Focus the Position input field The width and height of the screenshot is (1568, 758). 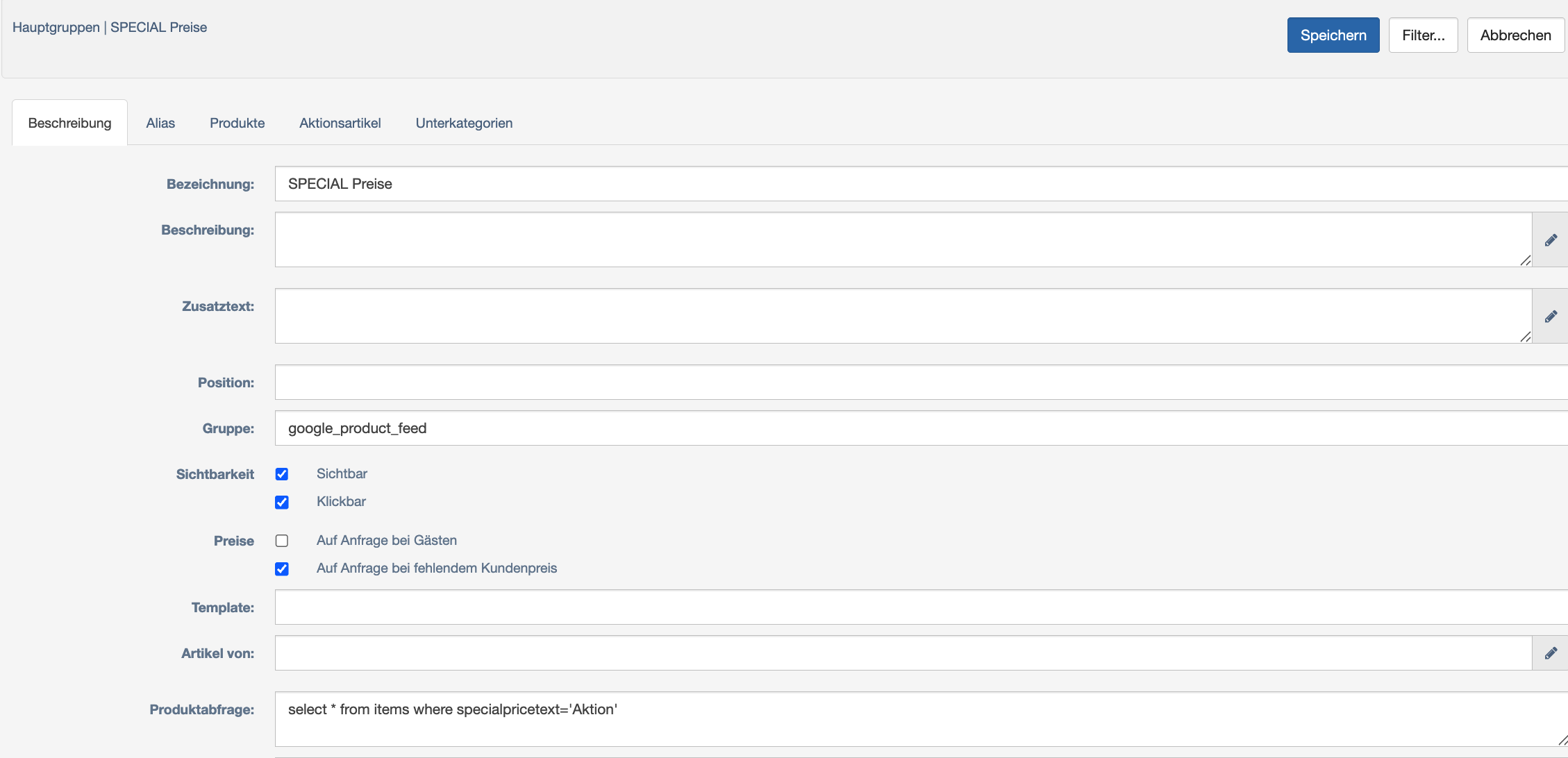[x=921, y=382]
